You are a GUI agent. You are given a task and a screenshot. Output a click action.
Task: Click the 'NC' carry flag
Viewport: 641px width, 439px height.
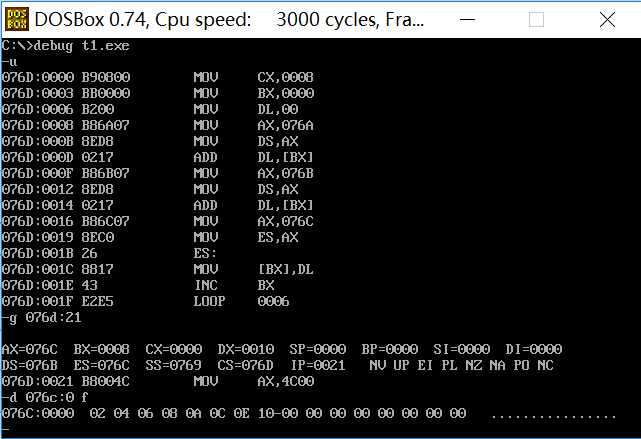545,365
